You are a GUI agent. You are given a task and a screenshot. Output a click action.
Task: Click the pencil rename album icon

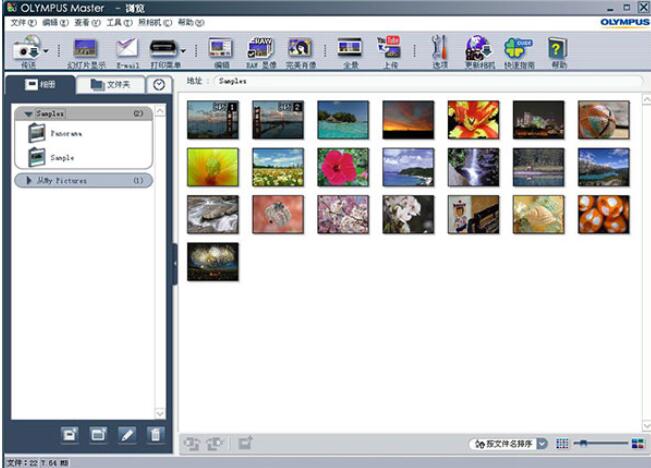[127, 435]
